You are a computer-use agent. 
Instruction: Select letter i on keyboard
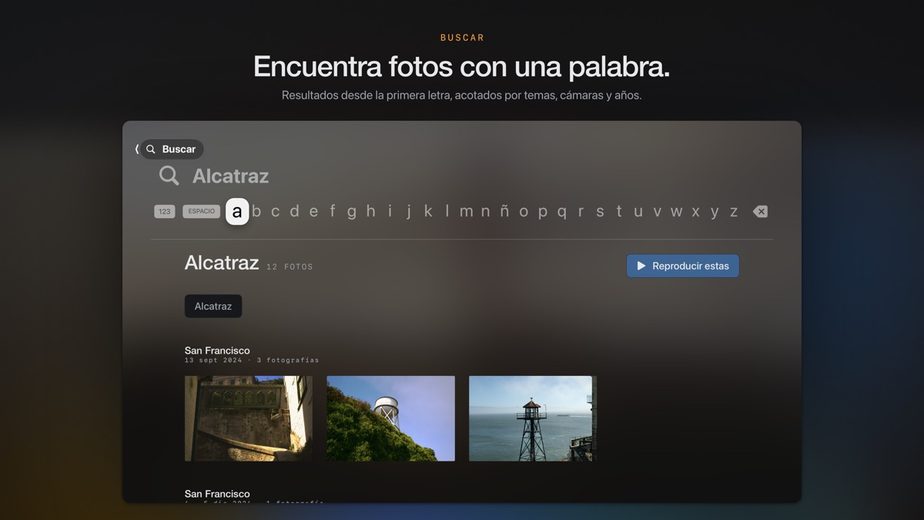click(x=390, y=211)
